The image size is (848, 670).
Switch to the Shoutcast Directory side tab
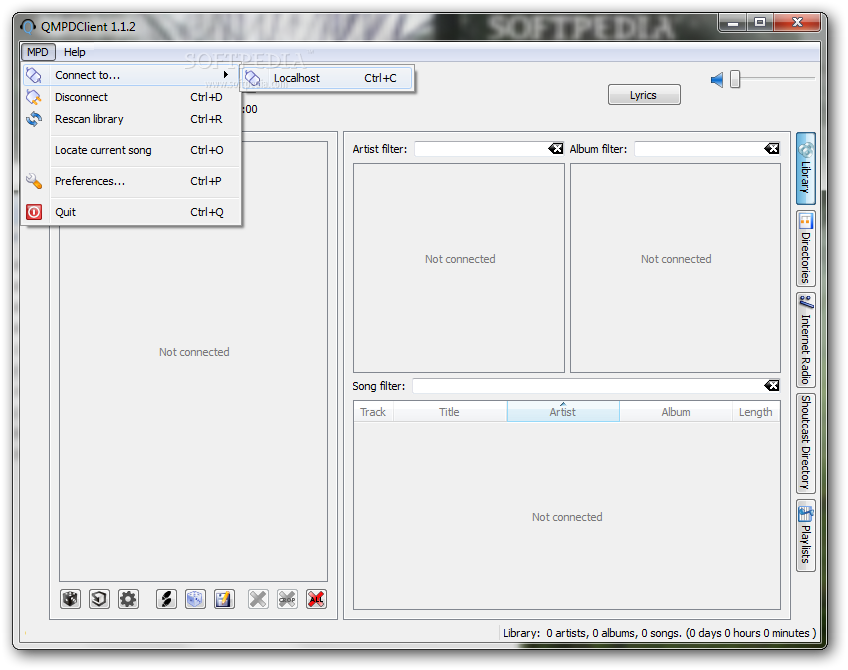coord(806,443)
